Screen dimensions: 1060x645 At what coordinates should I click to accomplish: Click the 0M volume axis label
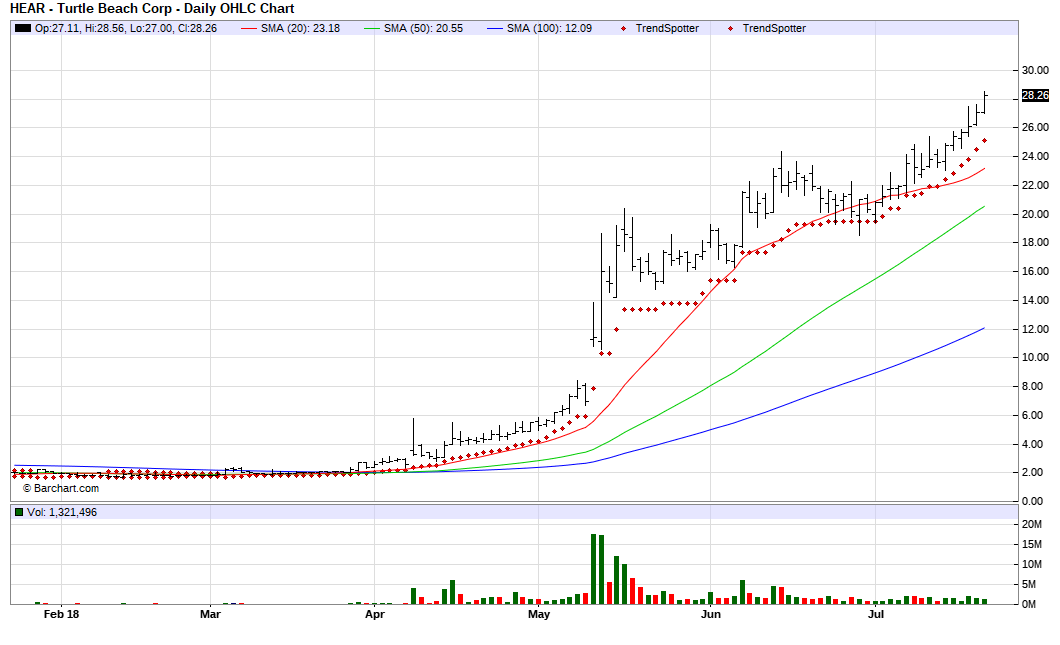(x=1029, y=604)
